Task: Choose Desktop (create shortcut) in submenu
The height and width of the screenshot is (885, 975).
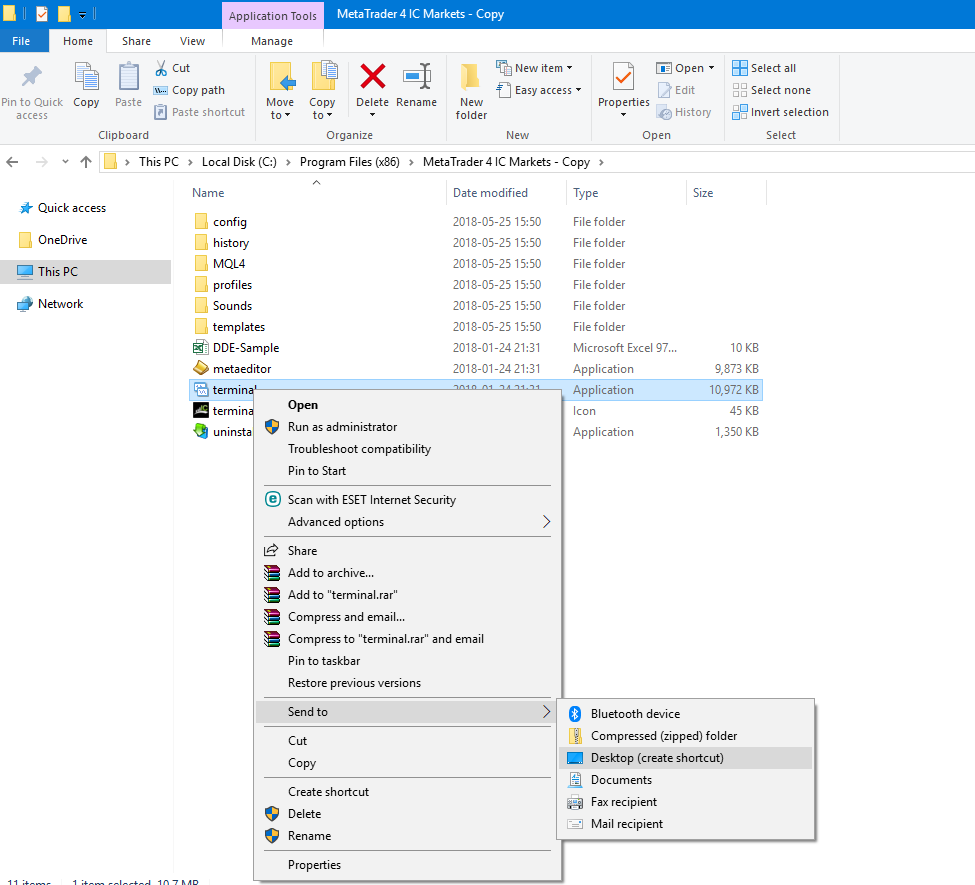Action: 685,758
